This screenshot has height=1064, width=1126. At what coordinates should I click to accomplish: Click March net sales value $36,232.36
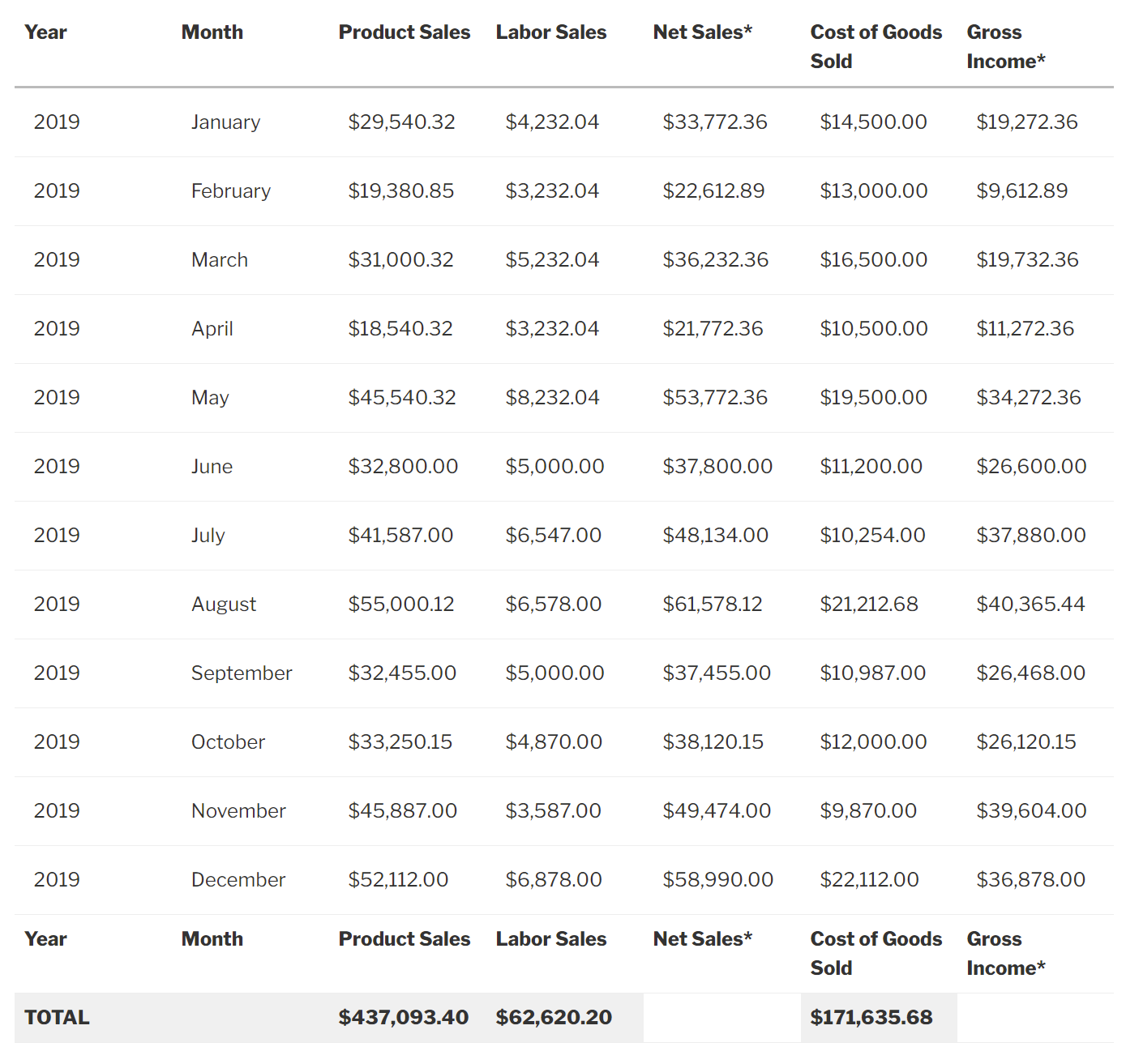click(715, 260)
